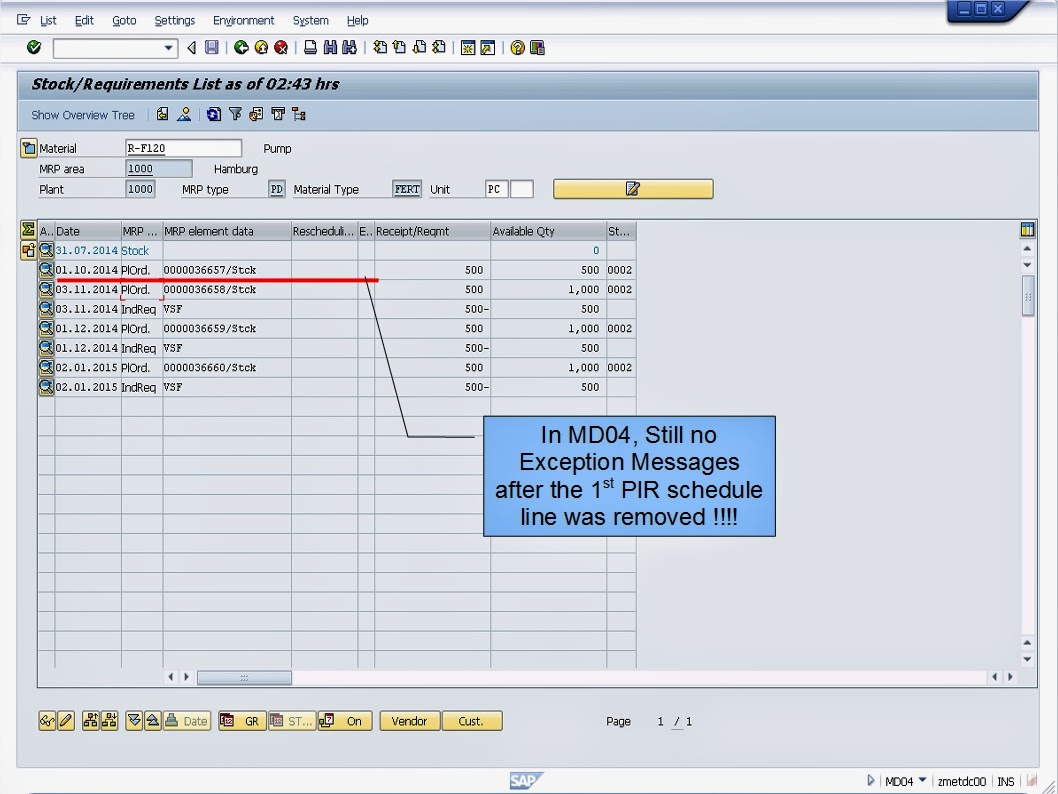The width and height of the screenshot is (1058, 794).
Task: Click the green sum icon above list
Action: tap(28, 230)
